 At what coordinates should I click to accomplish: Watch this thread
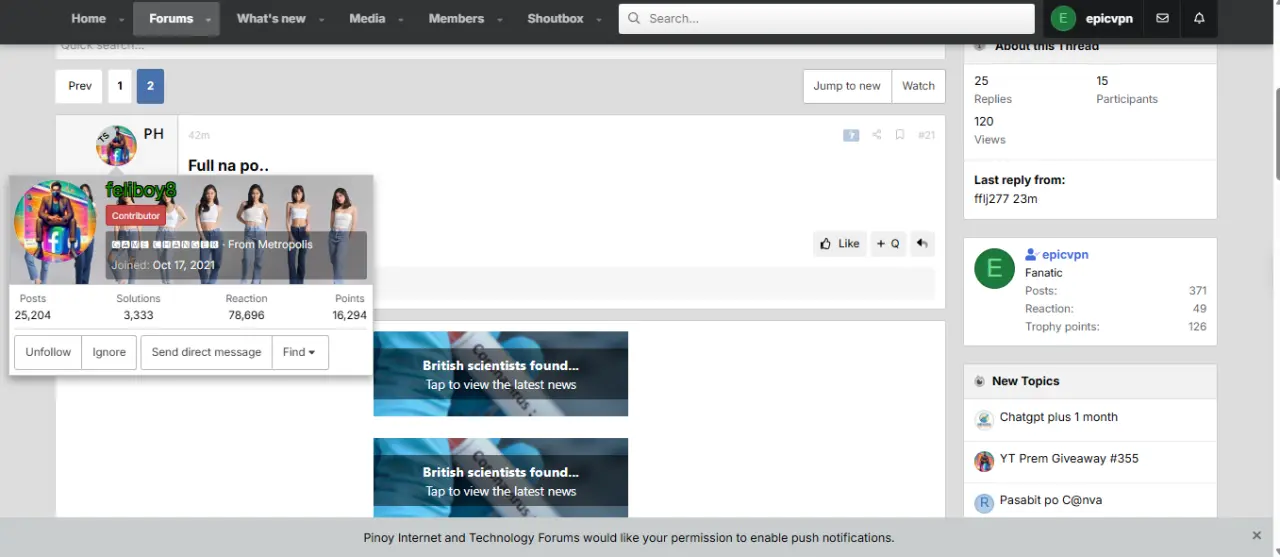(x=918, y=86)
